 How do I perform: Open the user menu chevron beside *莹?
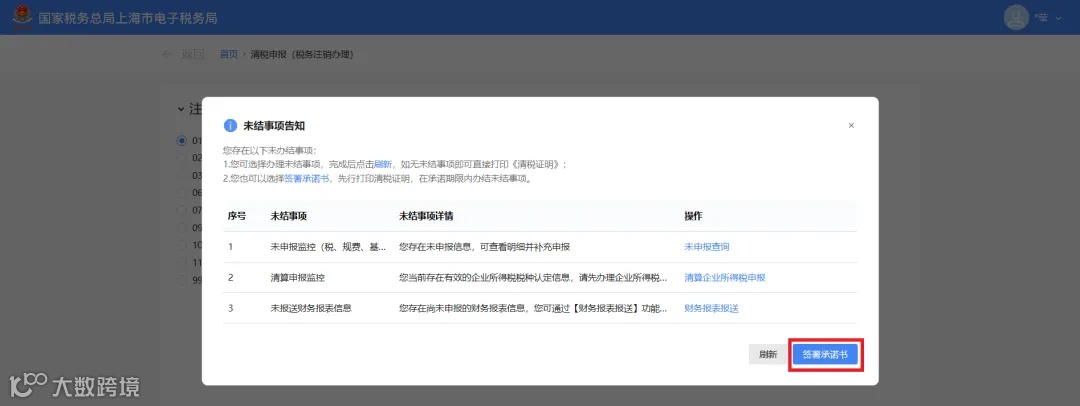[1059, 18]
